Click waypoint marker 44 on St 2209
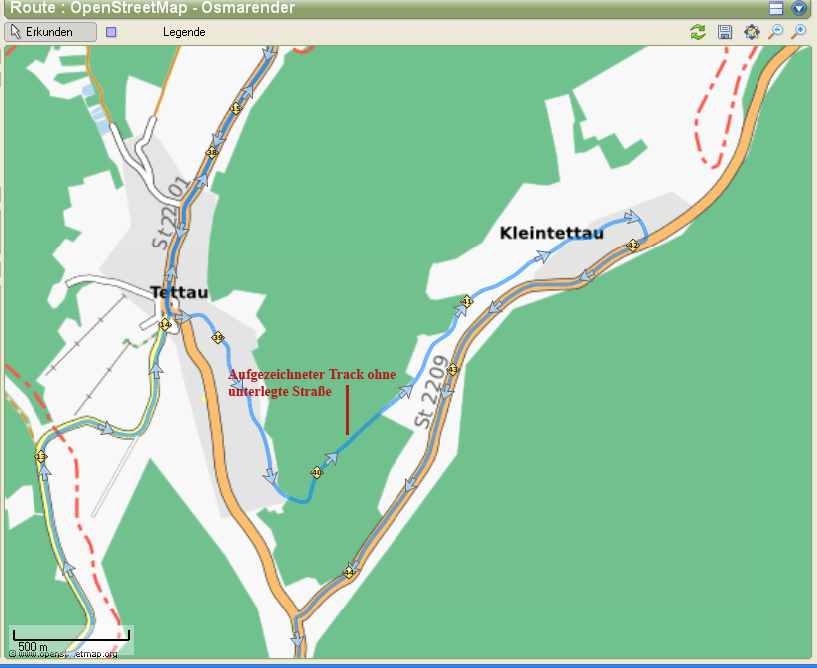This screenshot has height=668, width=817. 349,572
